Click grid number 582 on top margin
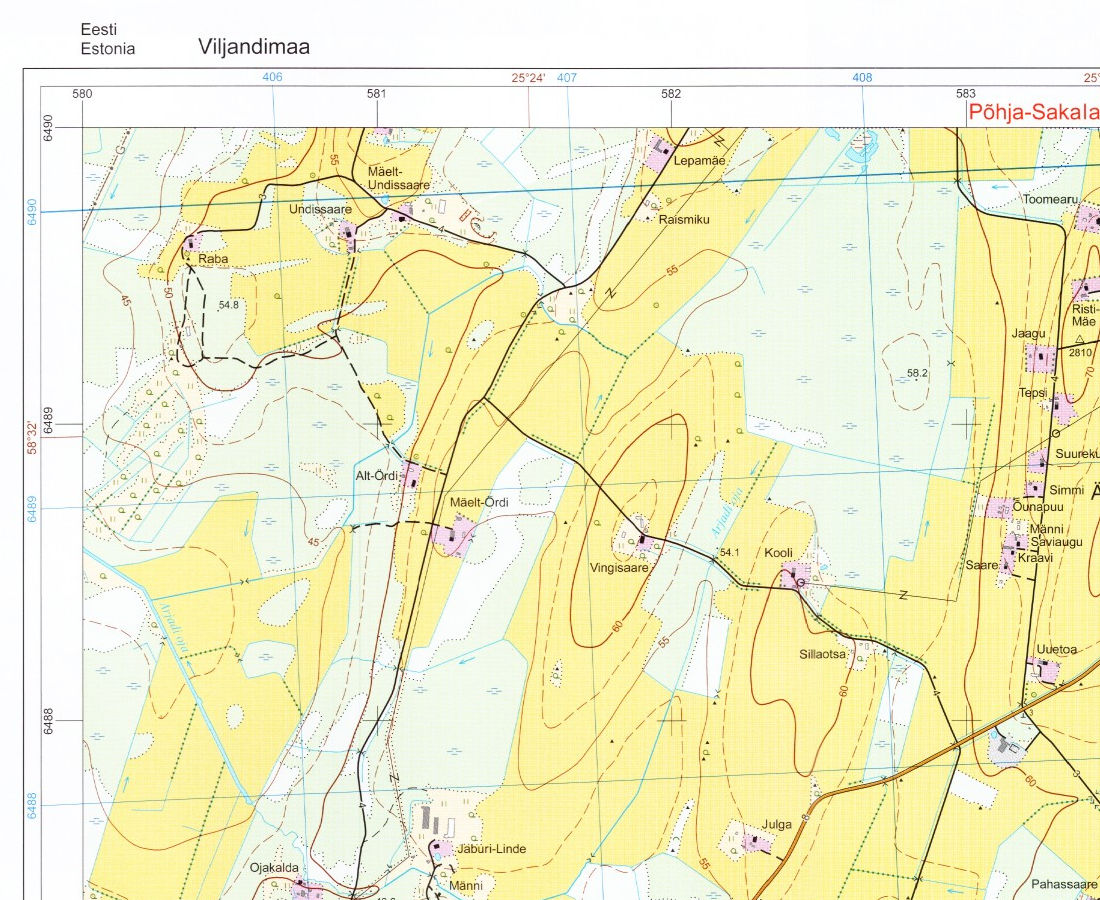 tap(671, 94)
